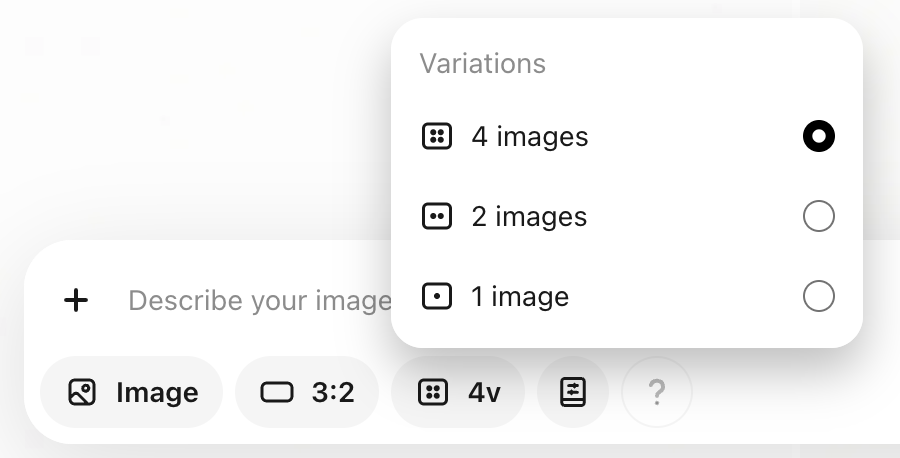Click the question mark help icon
The width and height of the screenshot is (900, 458).
coord(656,393)
